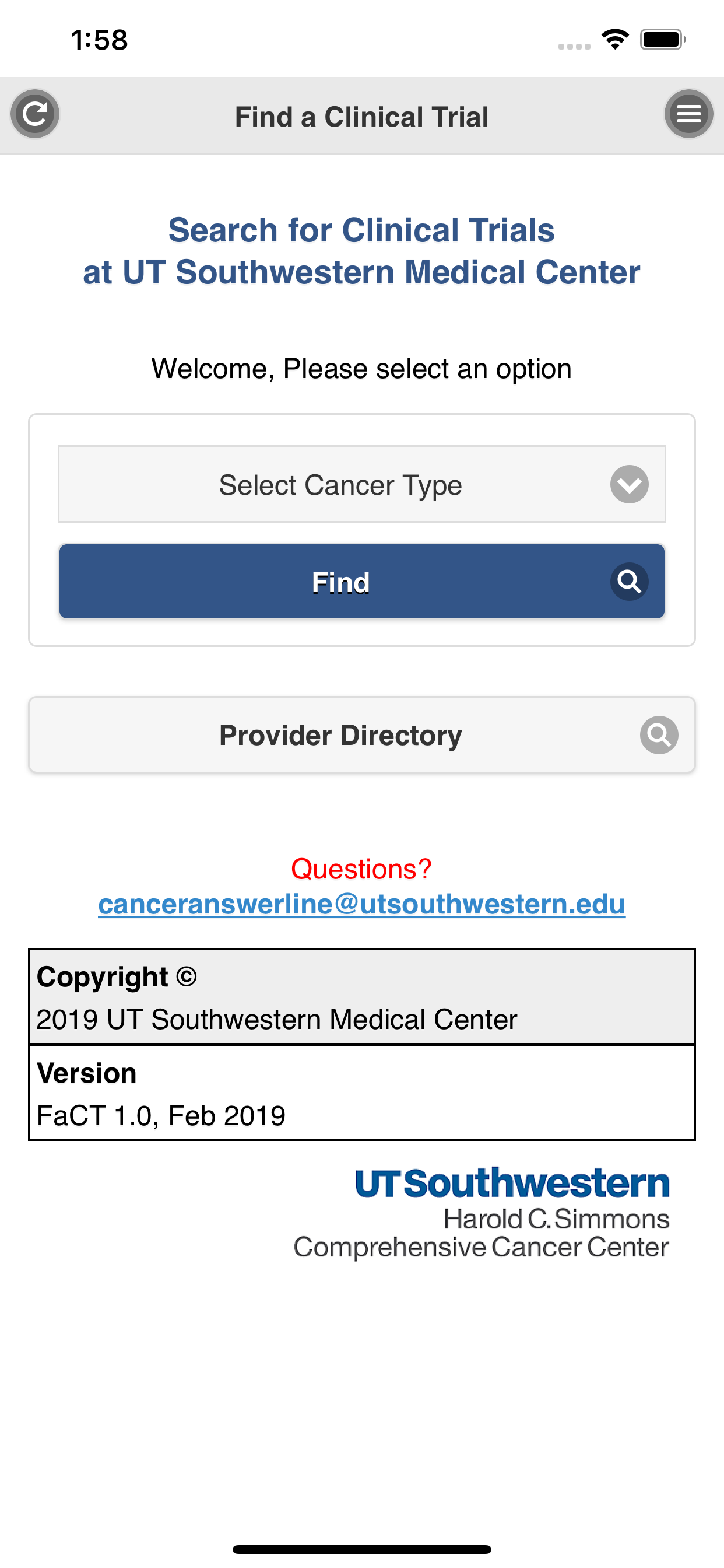724x1568 pixels.
Task: Click the chevron on the cancer type selector
Action: click(629, 485)
